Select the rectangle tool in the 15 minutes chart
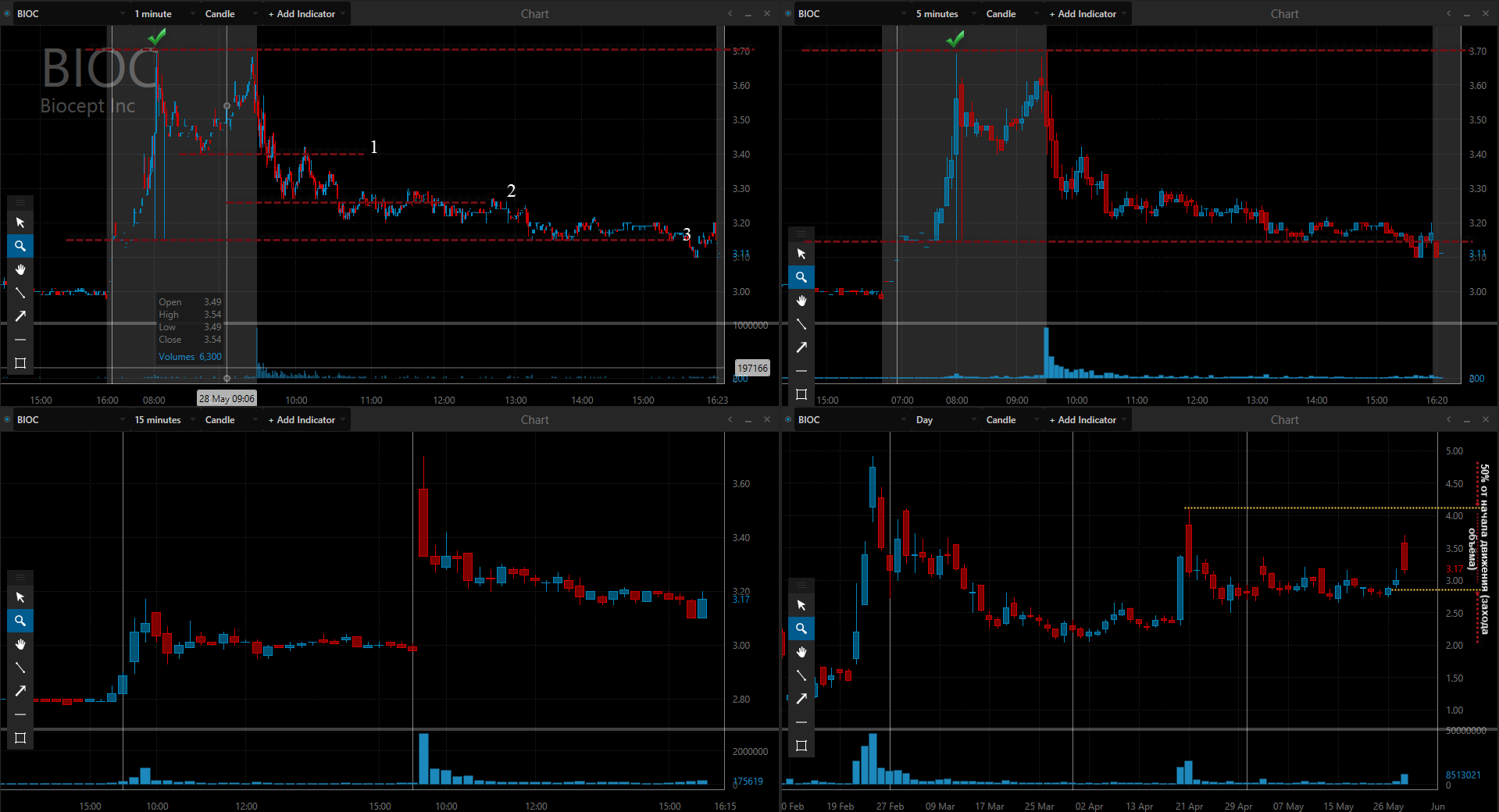 coord(20,738)
